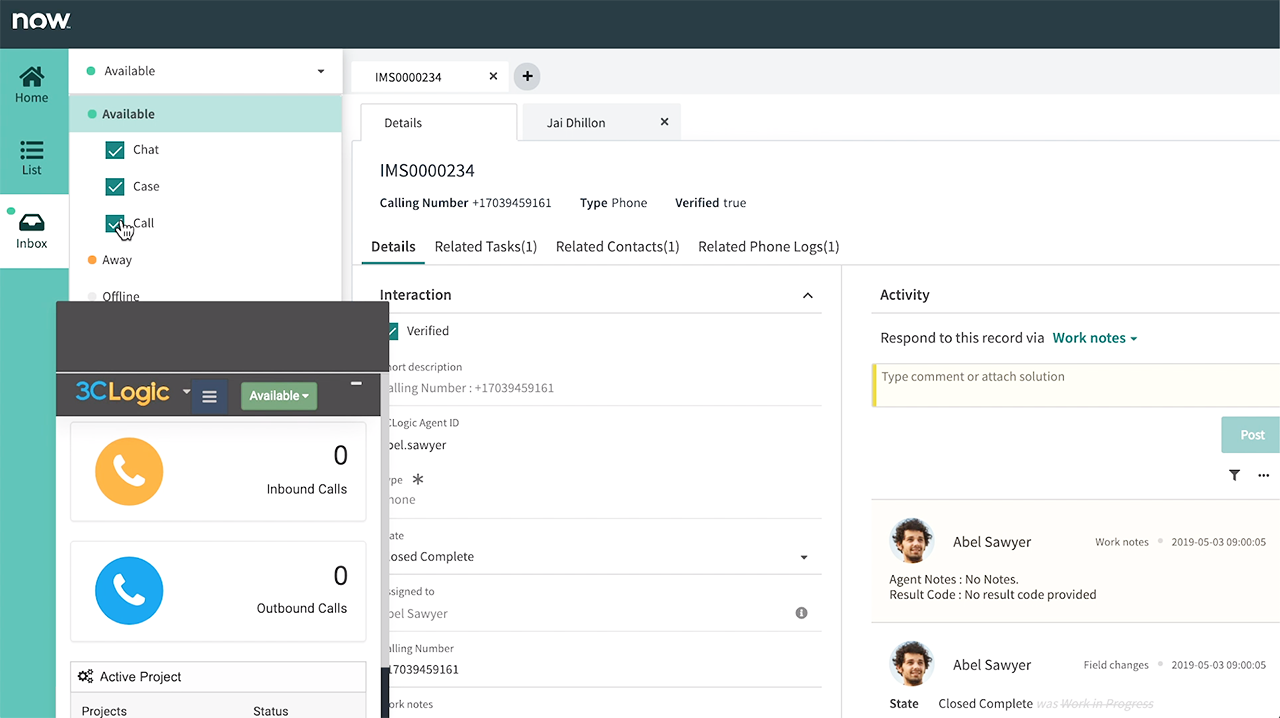Open the 3CLogic Available status dropdown
This screenshot has height=718, width=1280.
tap(279, 396)
